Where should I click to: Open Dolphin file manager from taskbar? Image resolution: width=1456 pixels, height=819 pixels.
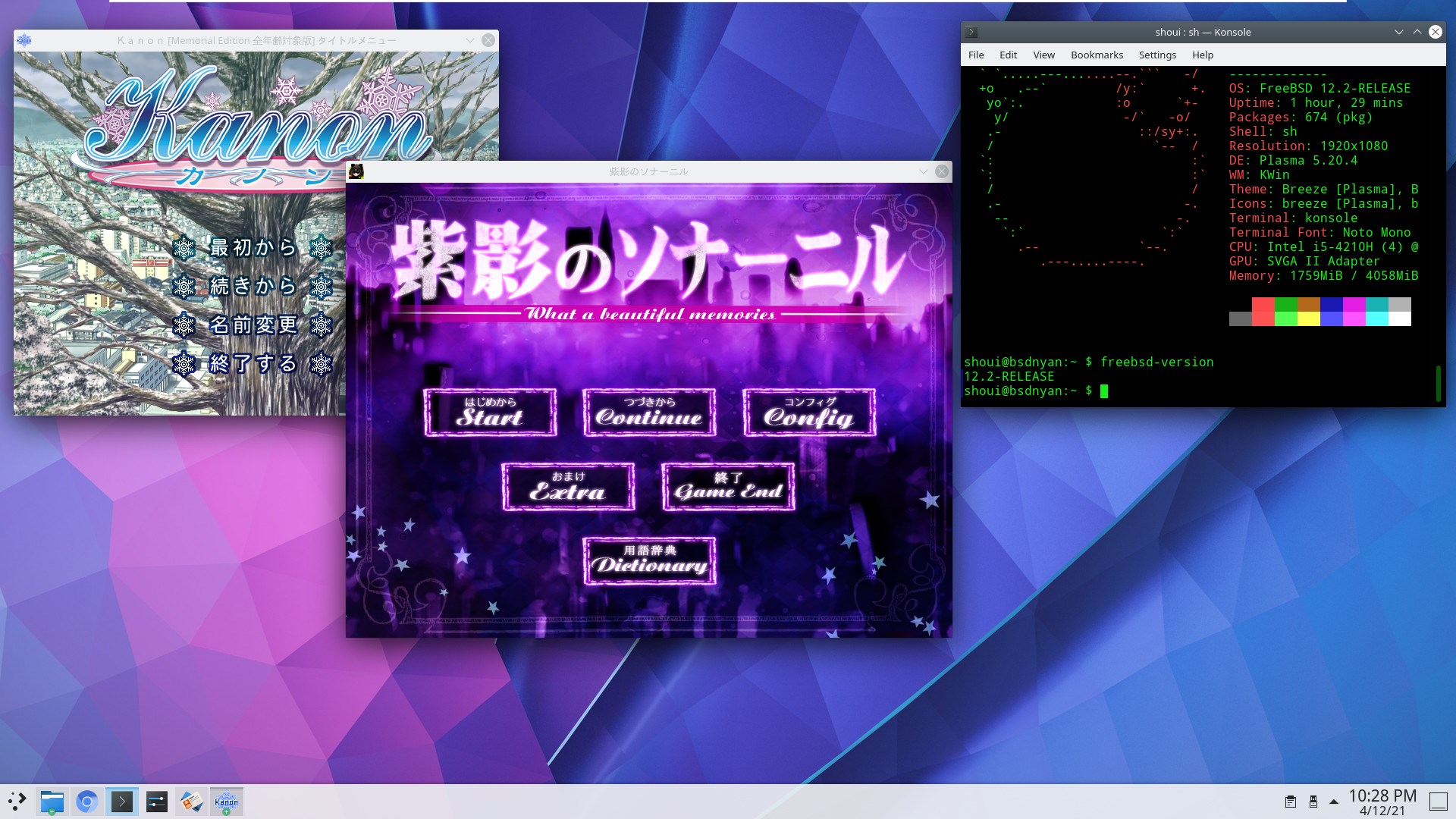tap(52, 802)
